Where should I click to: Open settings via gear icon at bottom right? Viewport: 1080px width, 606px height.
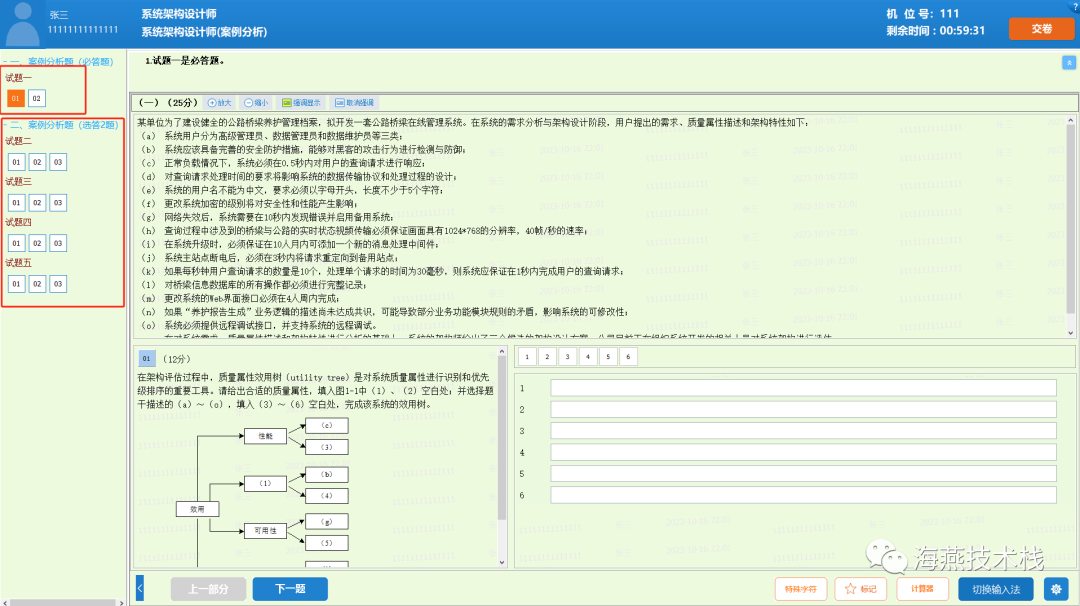(1056, 589)
